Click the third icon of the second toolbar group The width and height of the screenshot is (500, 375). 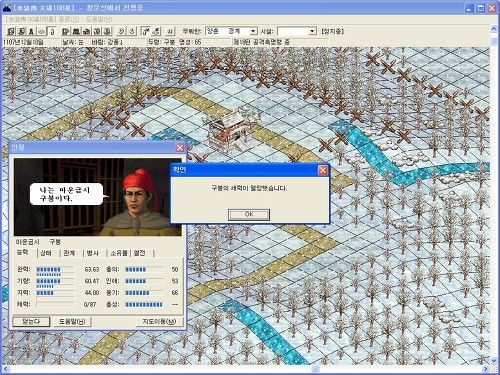(86, 31)
